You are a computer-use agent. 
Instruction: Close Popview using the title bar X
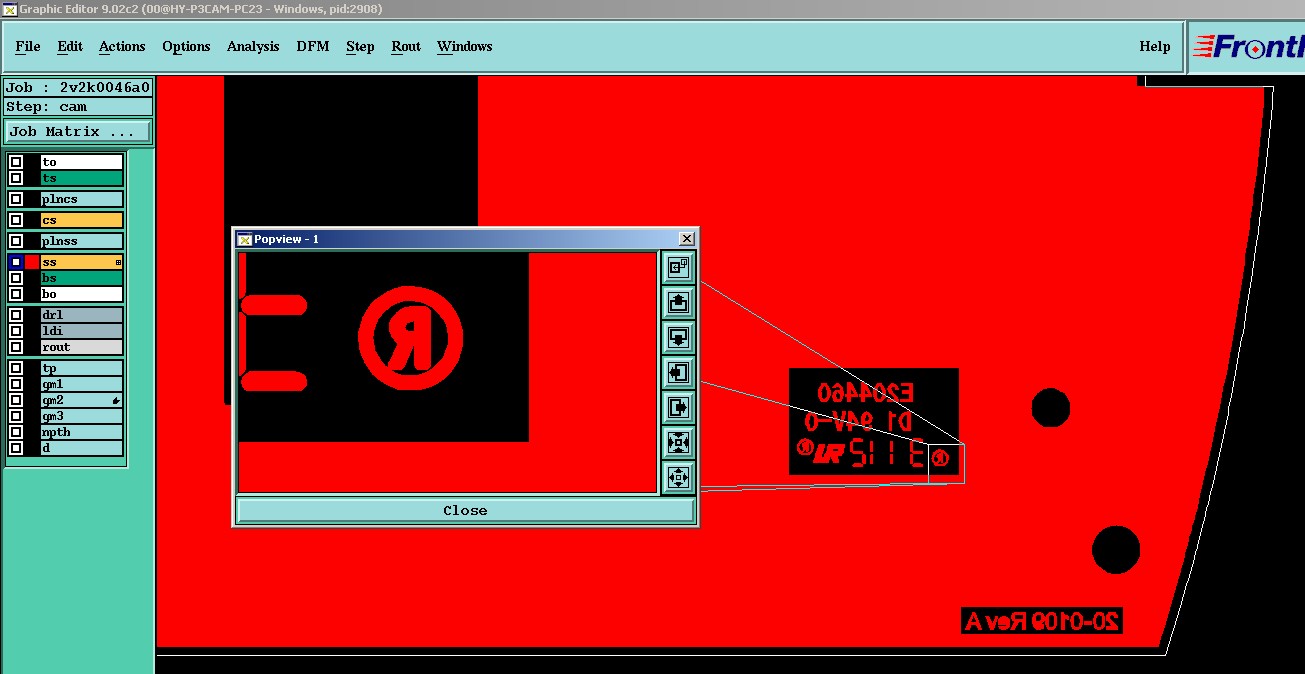686,239
